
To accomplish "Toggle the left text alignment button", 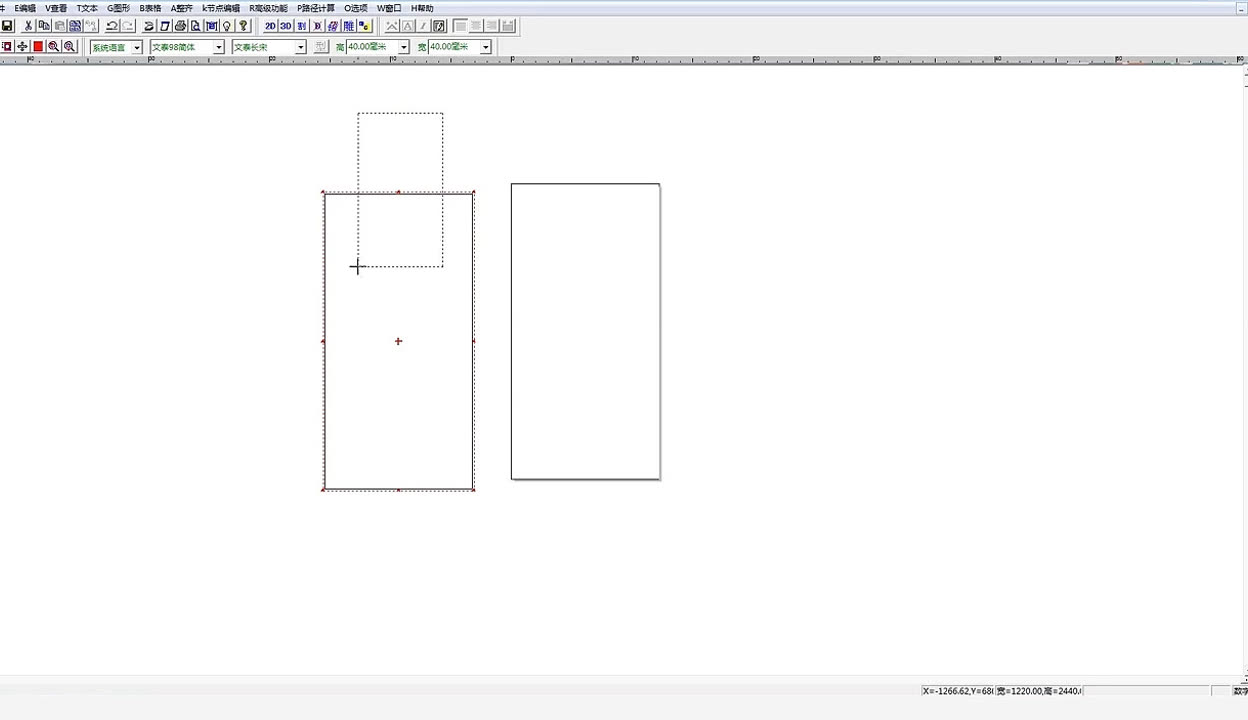I will [x=461, y=26].
